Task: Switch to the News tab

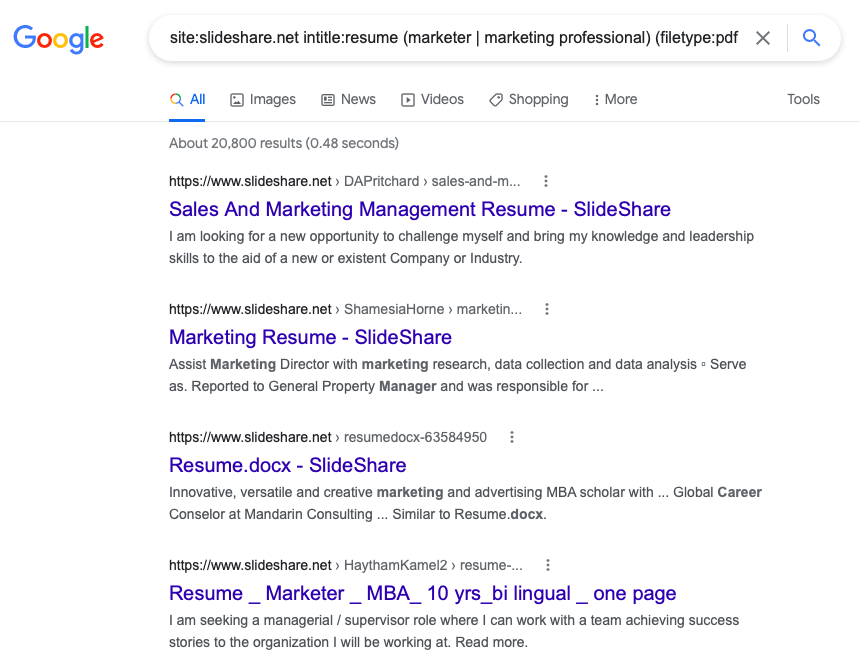Action: [348, 99]
